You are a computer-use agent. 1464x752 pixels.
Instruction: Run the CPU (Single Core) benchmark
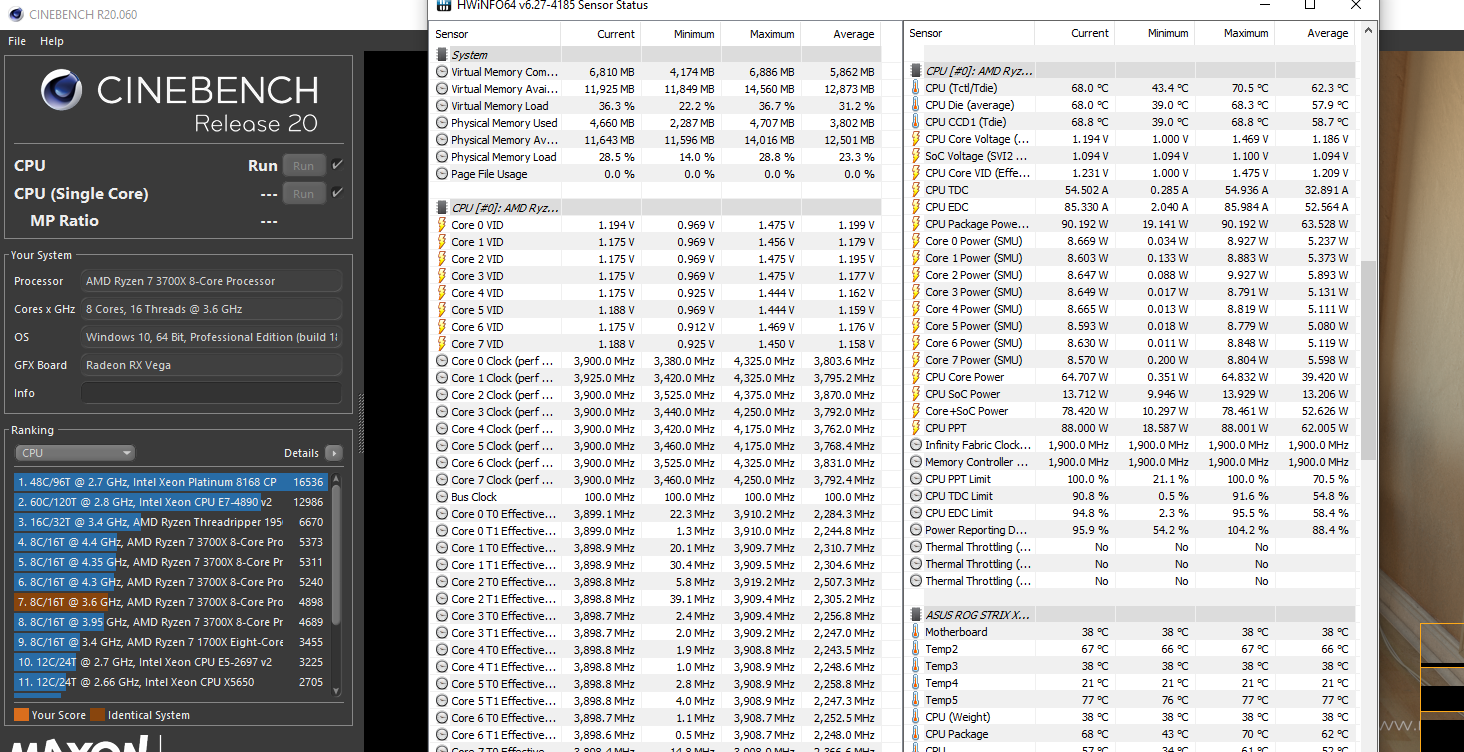pyautogui.click(x=303, y=194)
